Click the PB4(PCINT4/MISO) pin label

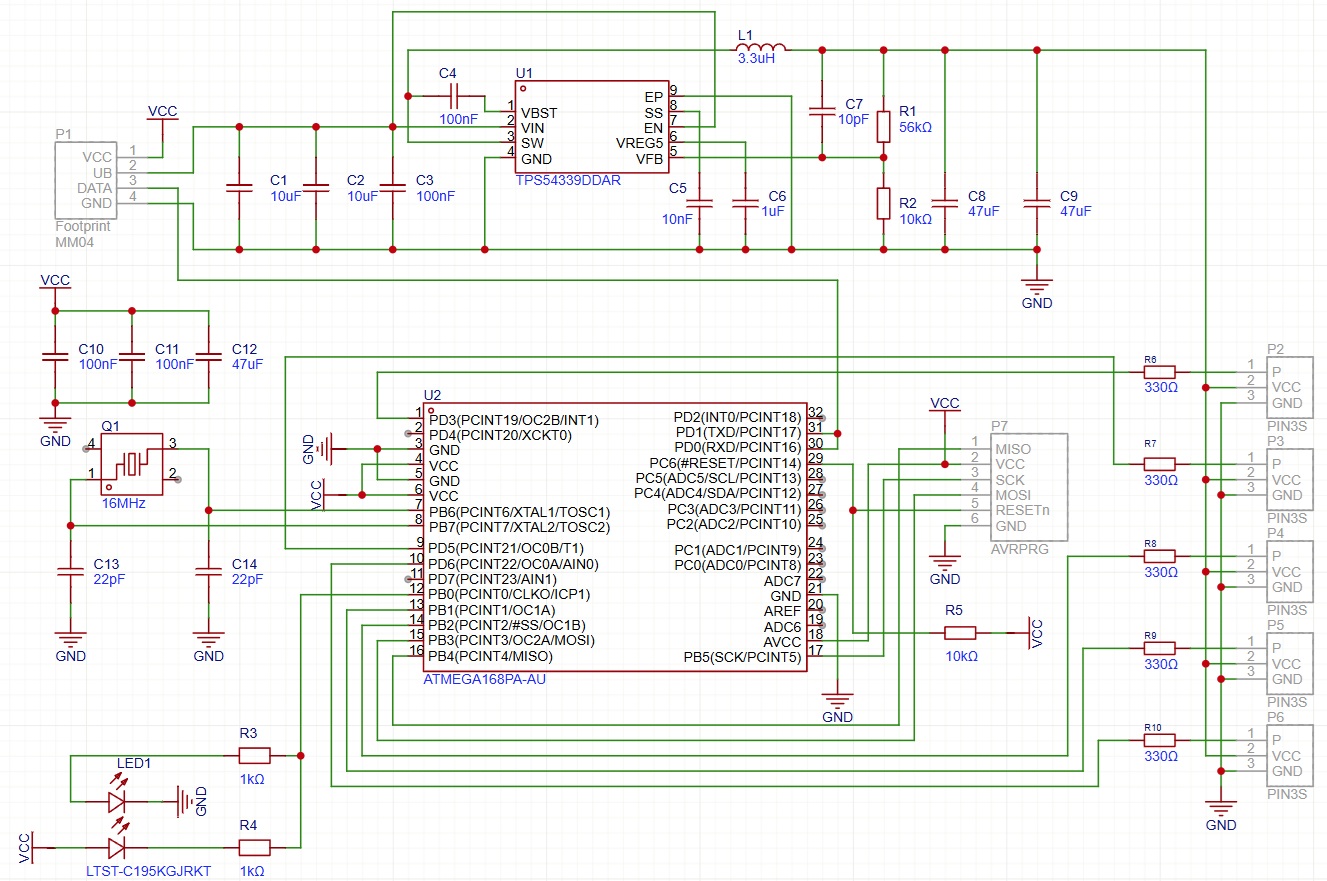491,656
